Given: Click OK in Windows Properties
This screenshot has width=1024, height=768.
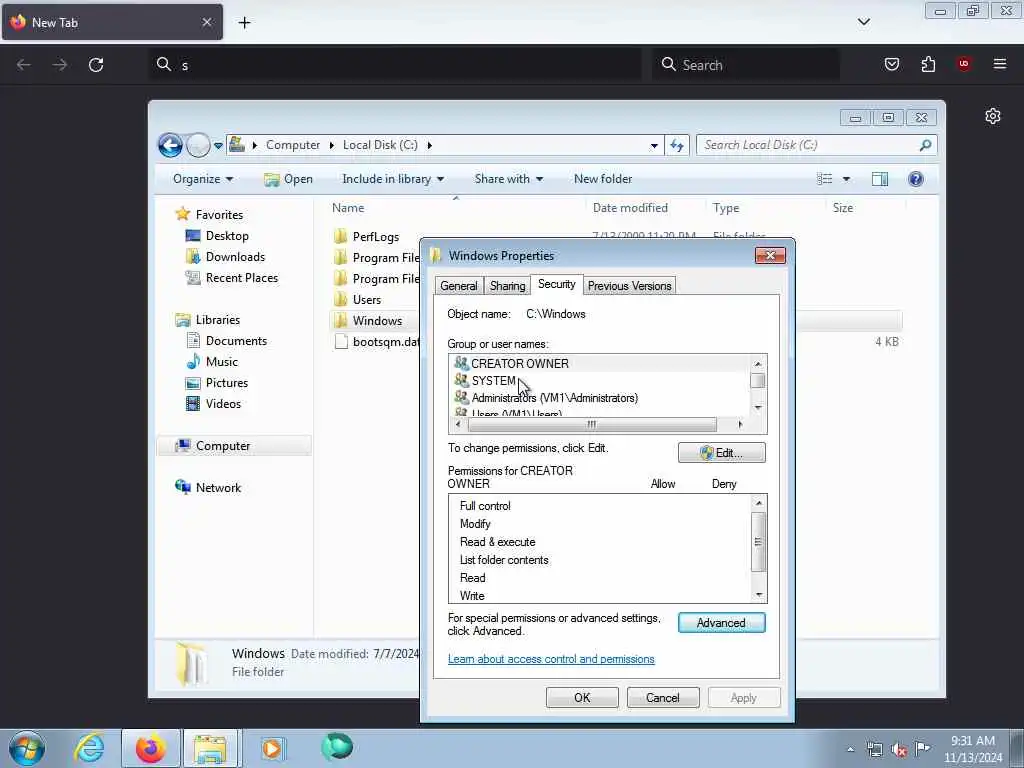Looking at the screenshot, I should [582, 697].
